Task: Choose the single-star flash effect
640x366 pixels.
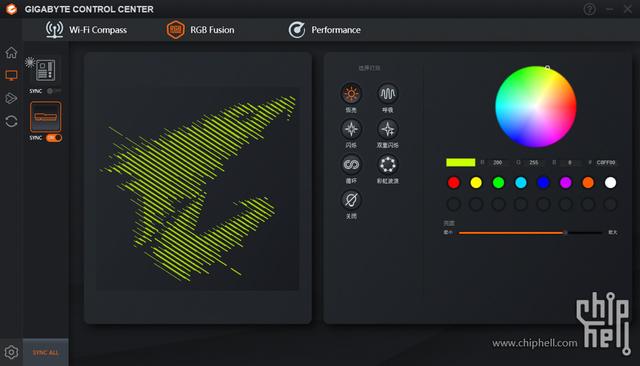Action: point(351,129)
